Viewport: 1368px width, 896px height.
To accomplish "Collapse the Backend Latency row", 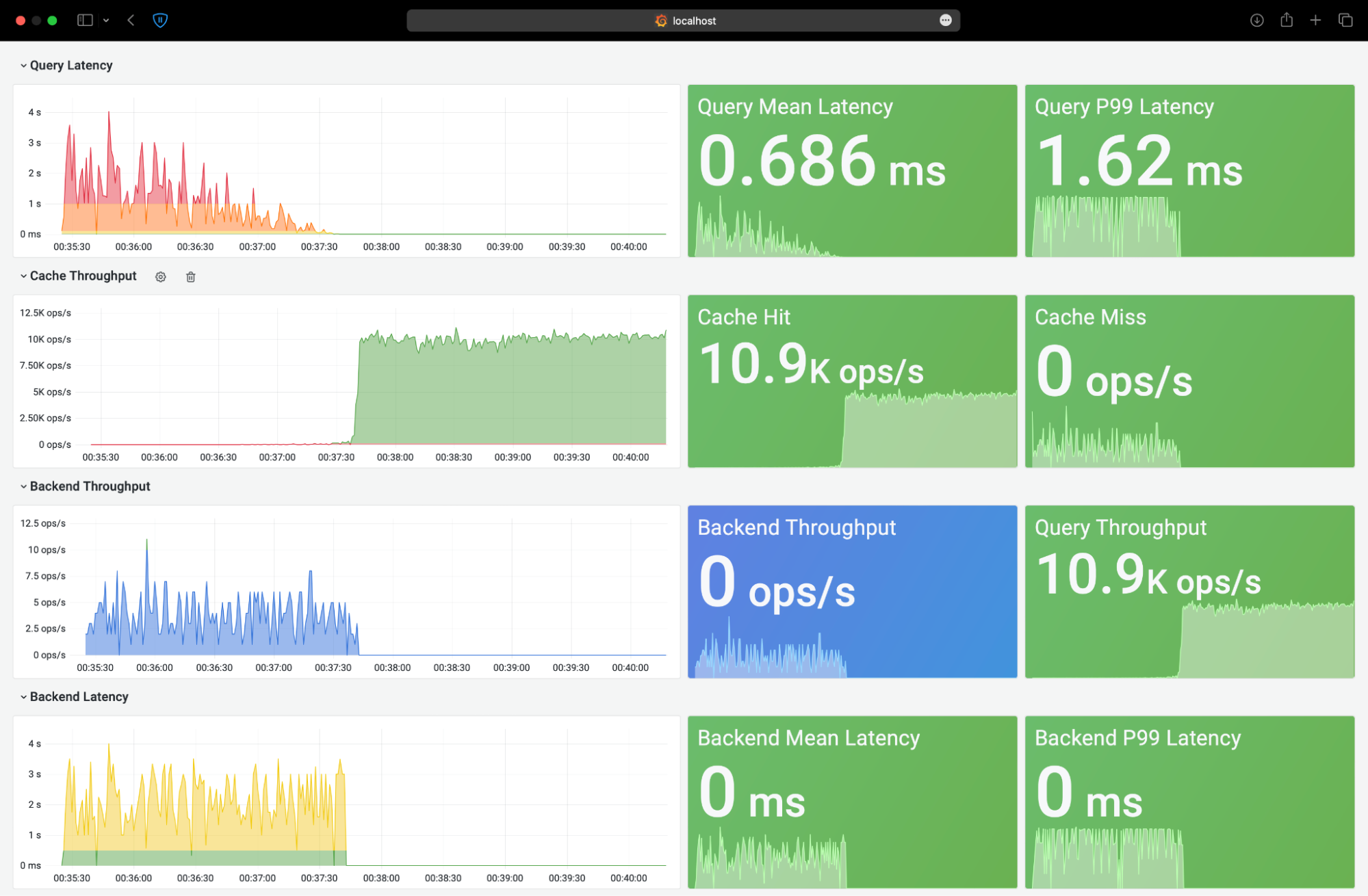I will pyautogui.click(x=24, y=696).
